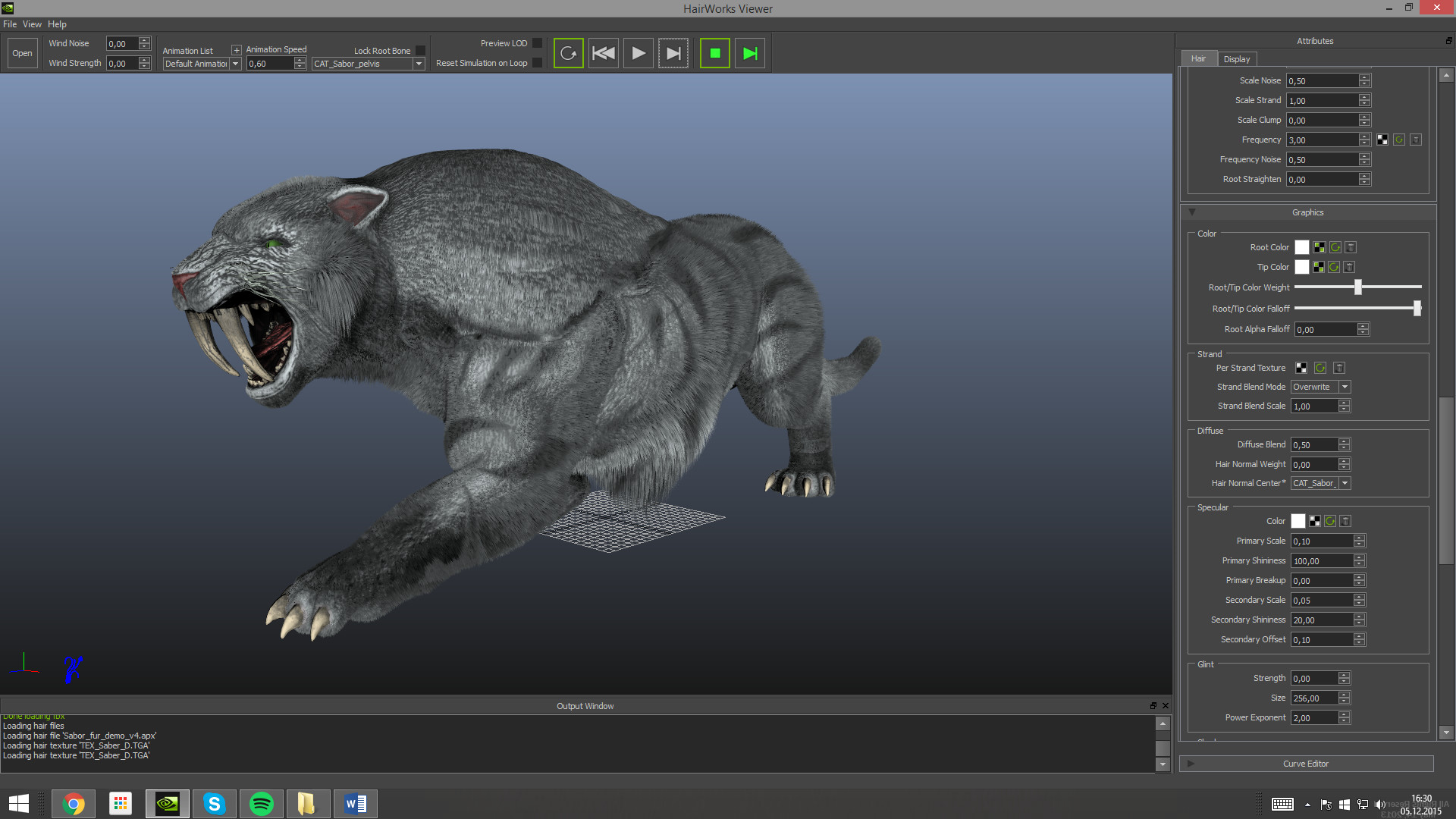Click the Root/Tip Color Falloff slider
This screenshot has height=819, width=1456.
(x=1357, y=308)
